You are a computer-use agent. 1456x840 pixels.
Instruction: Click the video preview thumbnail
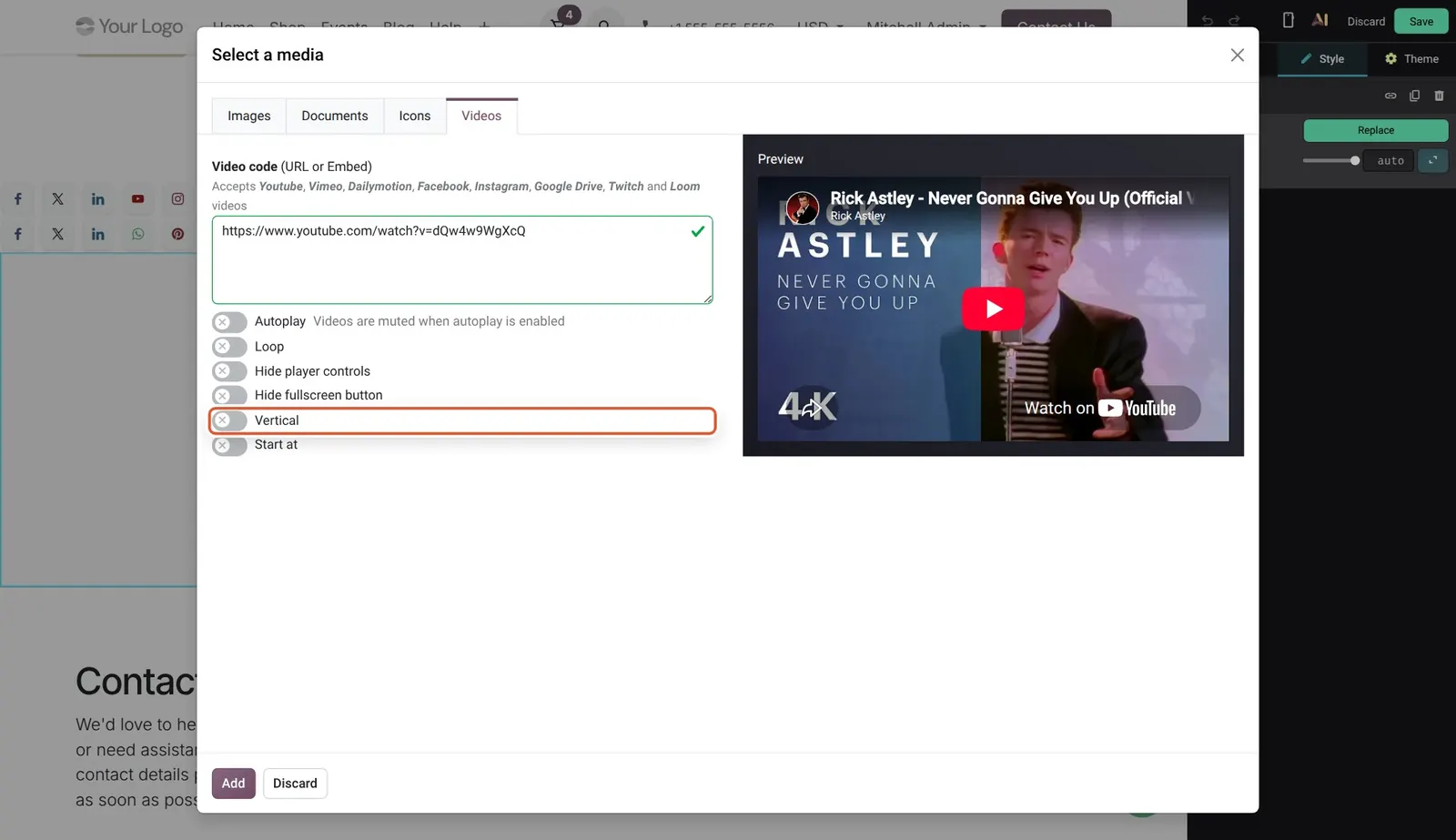pyautogui.click(x=993, y=309)
